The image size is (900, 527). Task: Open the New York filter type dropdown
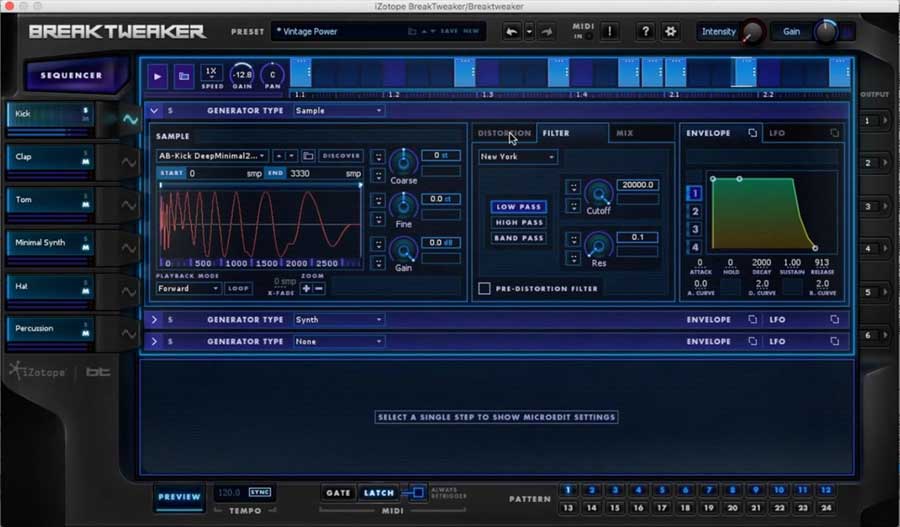click(x=518, y=156)
